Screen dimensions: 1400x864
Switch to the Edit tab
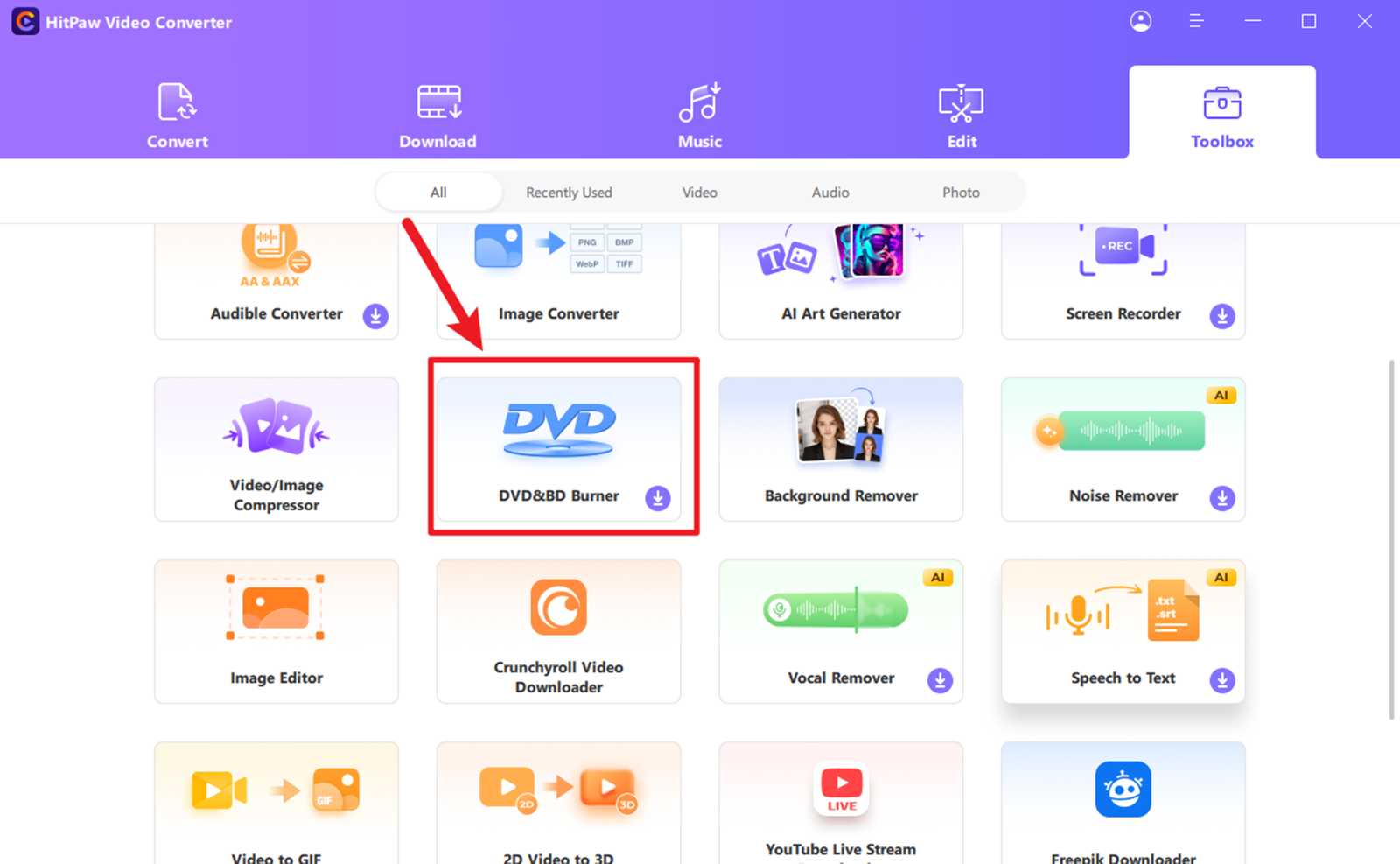pyautogui.click(x=961, y=114)
